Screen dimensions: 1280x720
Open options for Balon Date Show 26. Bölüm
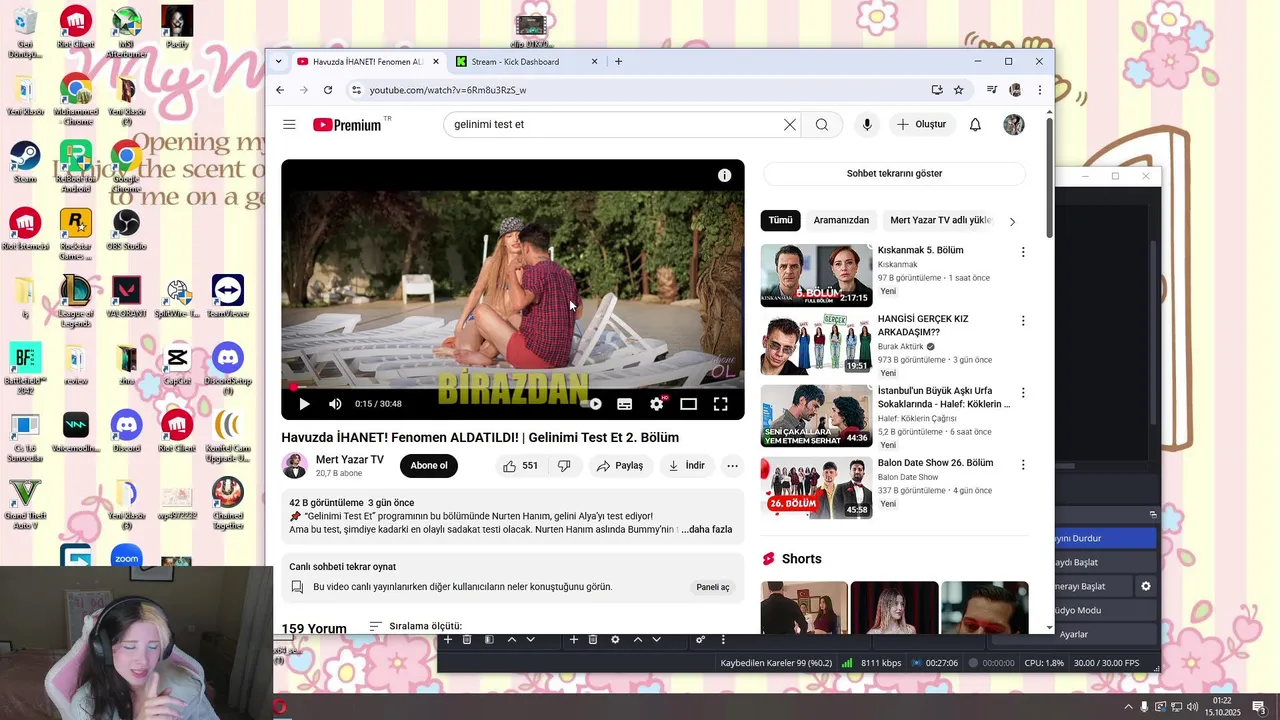tap(1022, 465)
